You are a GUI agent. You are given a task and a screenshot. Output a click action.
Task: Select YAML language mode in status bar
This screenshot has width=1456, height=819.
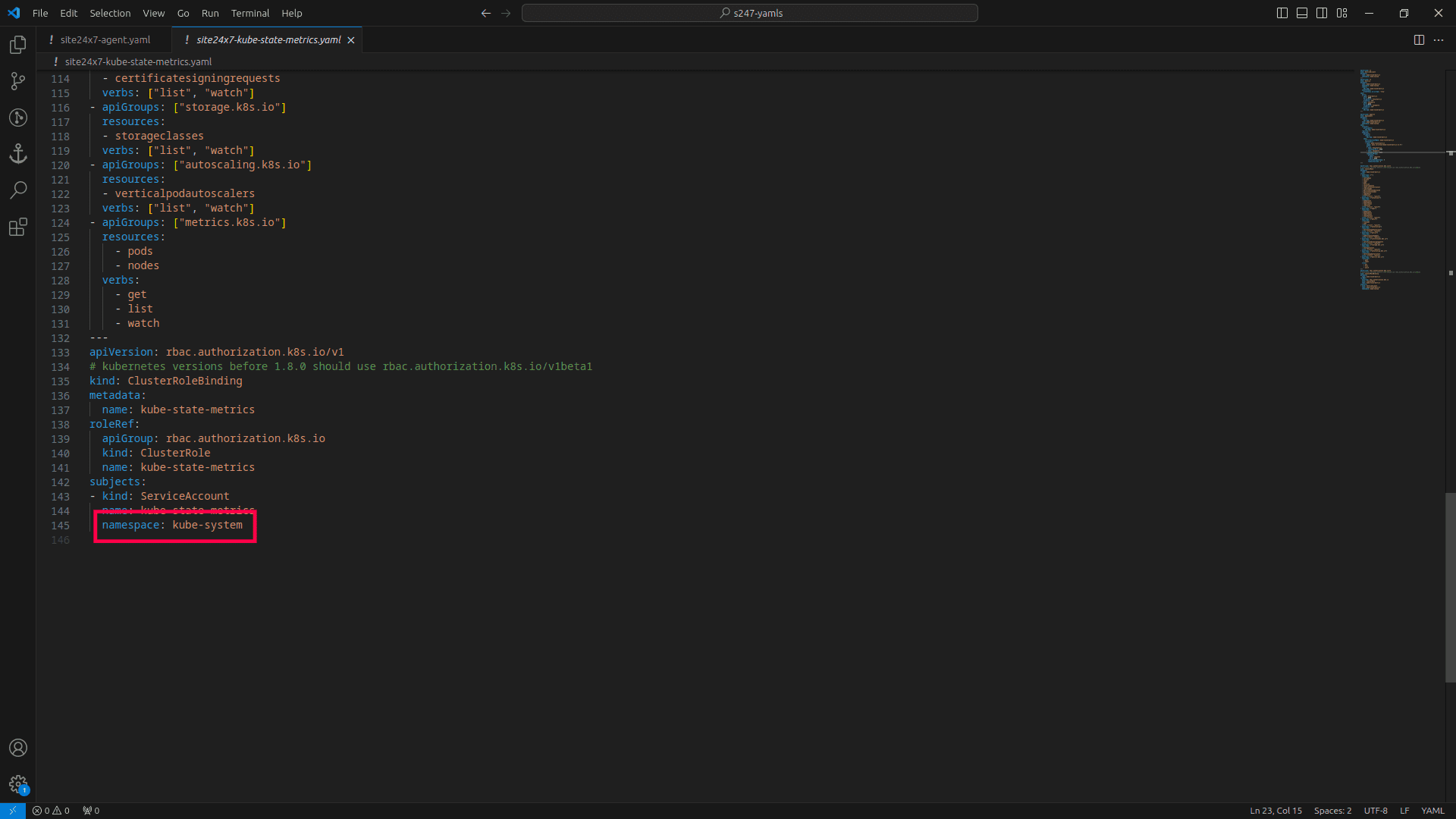[x=1432, y=811]
